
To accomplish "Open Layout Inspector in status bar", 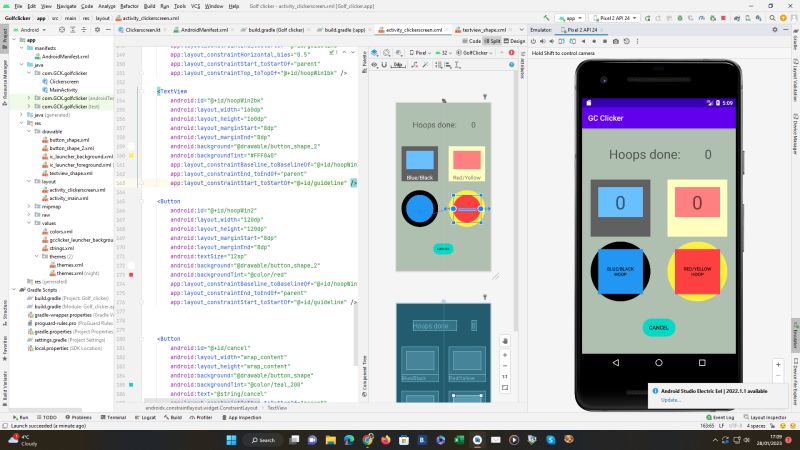I will point(764,417).
